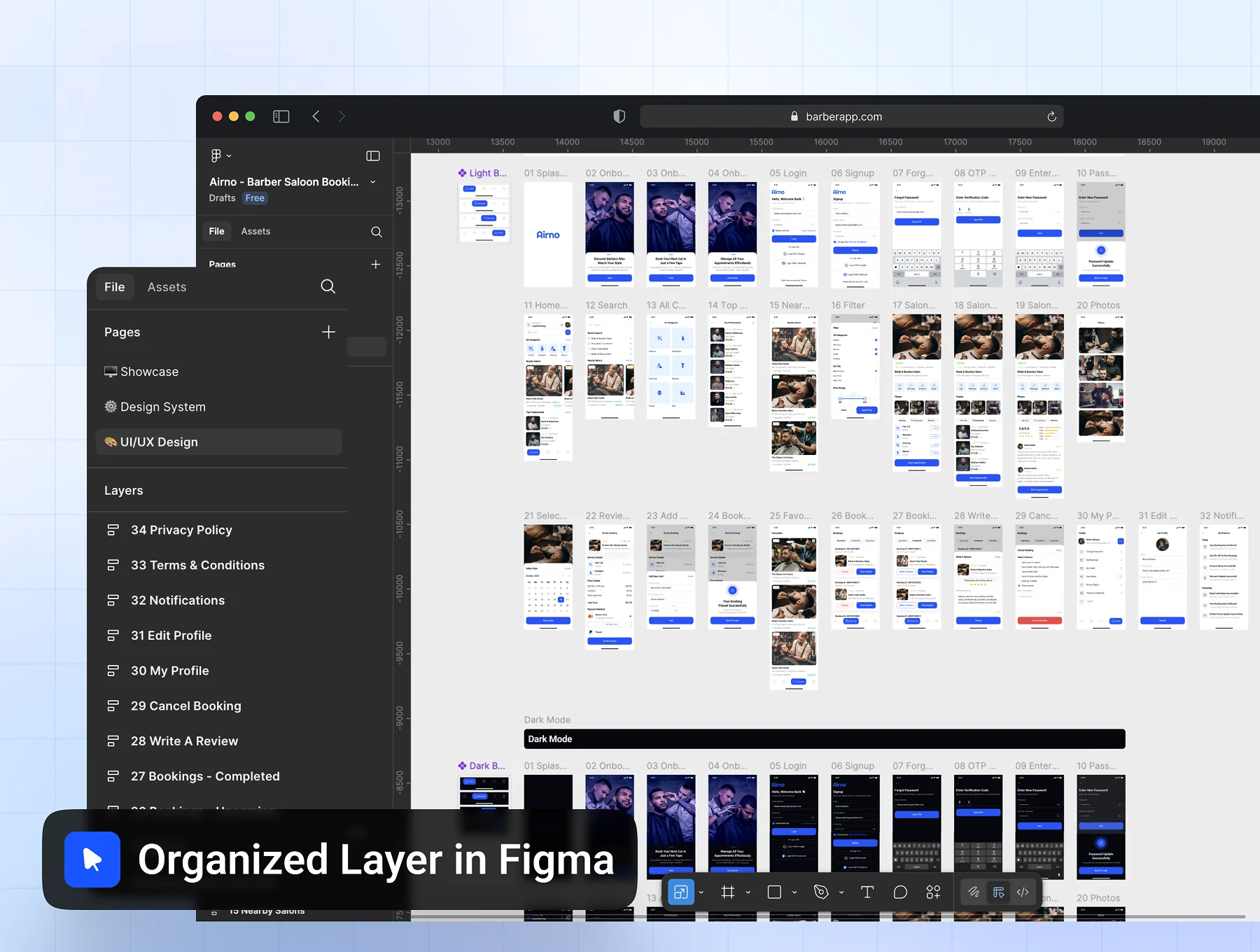Select the UI/UX Design page
Screen dimensions: 1260x952
click(x=218, y=442)
